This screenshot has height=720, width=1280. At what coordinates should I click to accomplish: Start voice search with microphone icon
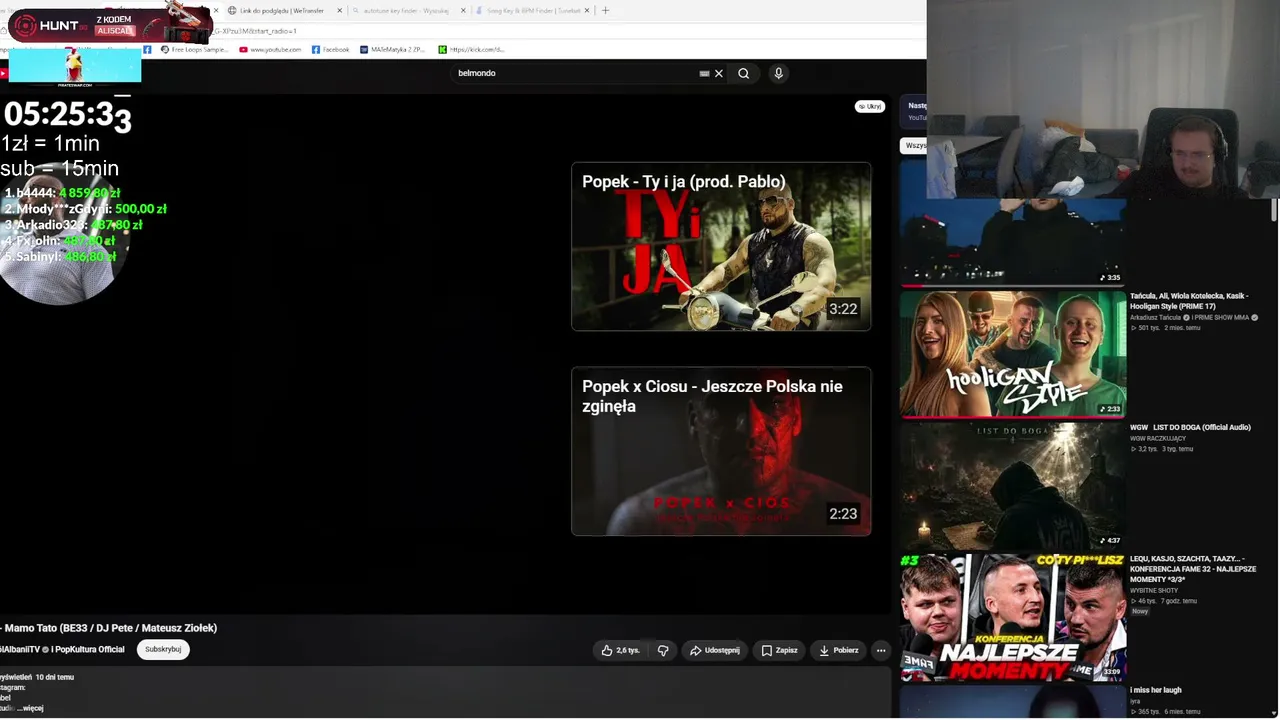coord(778,73)
